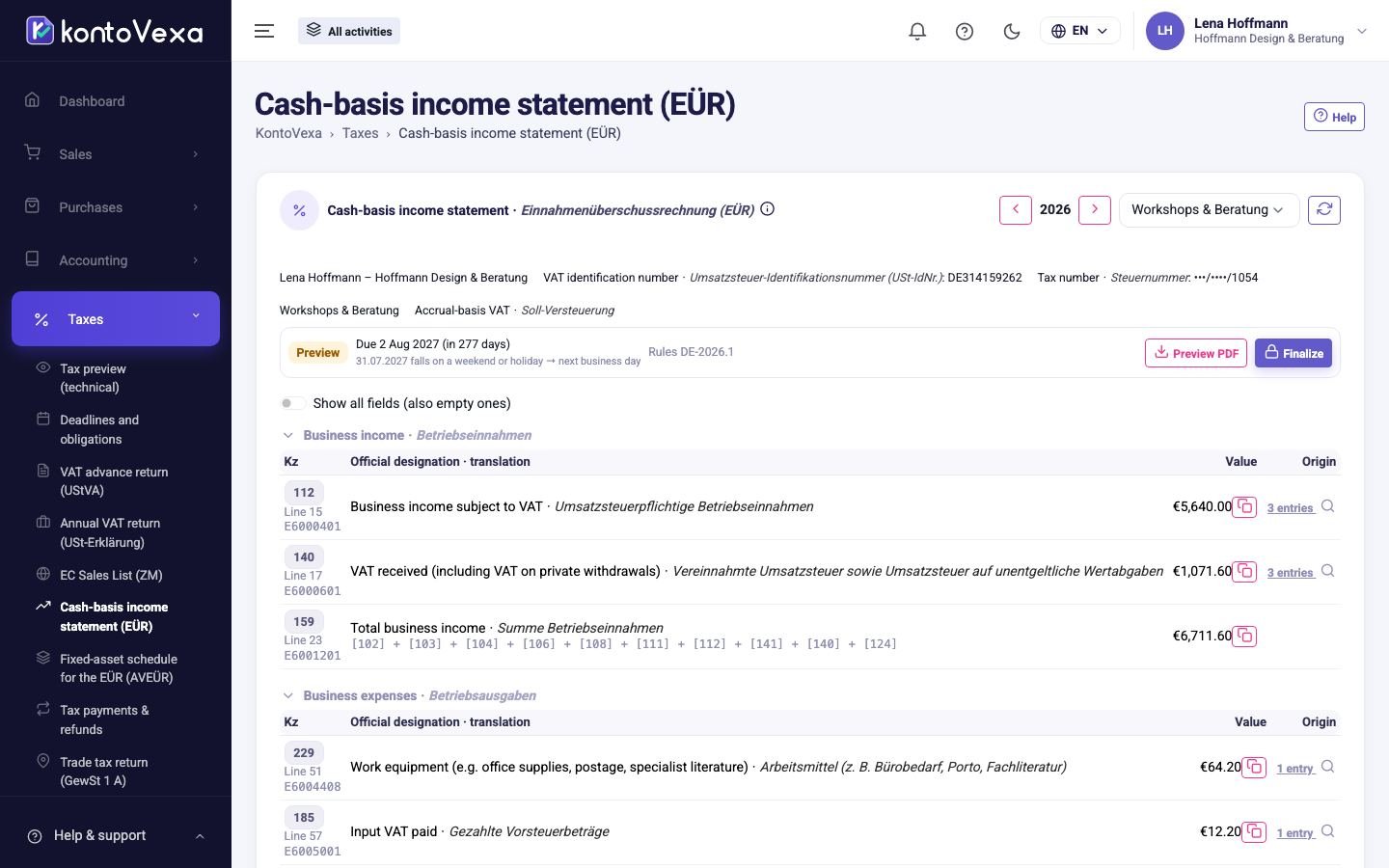
Task: Click the Help button near page title
Action: tap(1334, 117)
